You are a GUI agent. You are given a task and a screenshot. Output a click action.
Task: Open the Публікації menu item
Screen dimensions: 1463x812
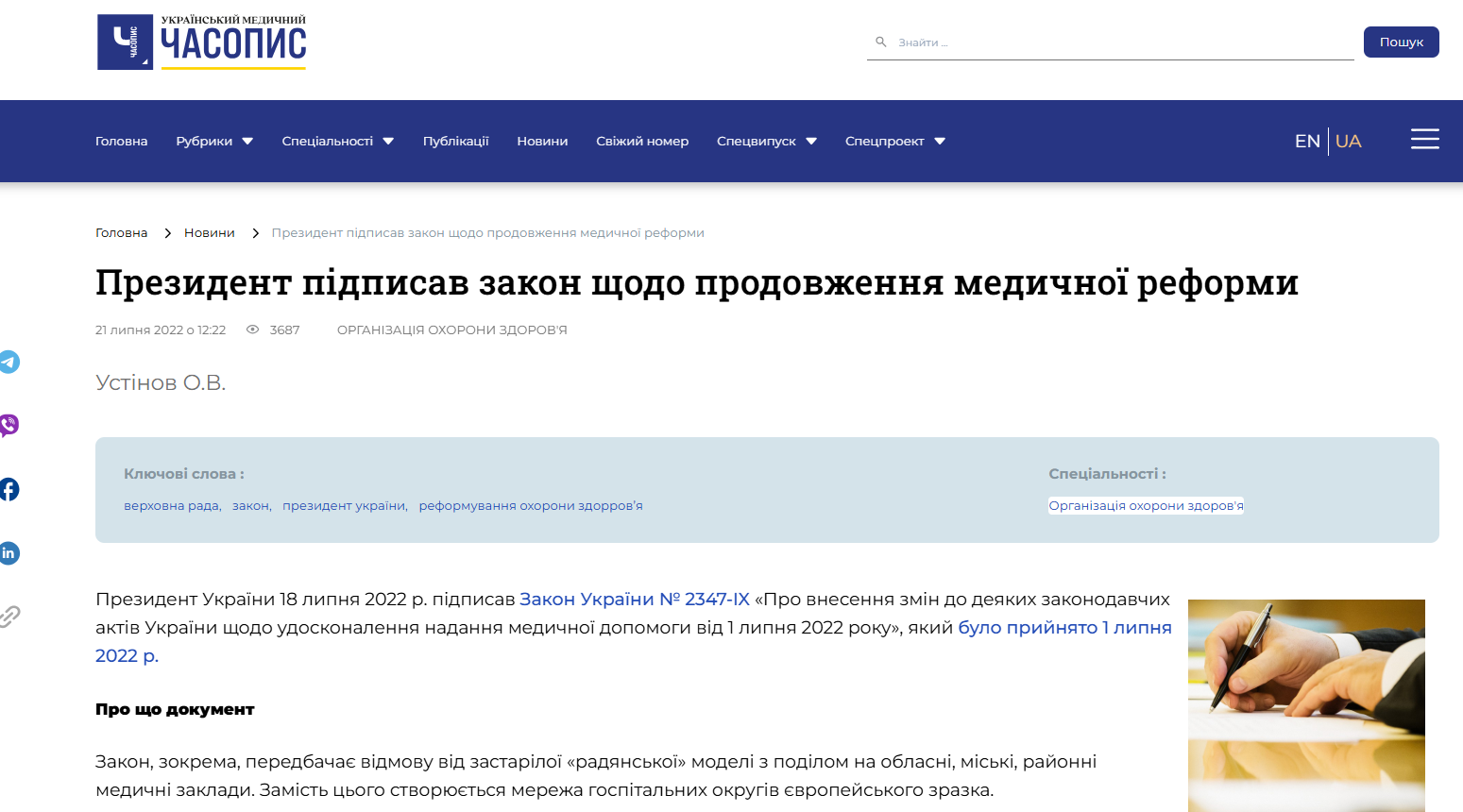pyautogui.click(x=455, y=141)
